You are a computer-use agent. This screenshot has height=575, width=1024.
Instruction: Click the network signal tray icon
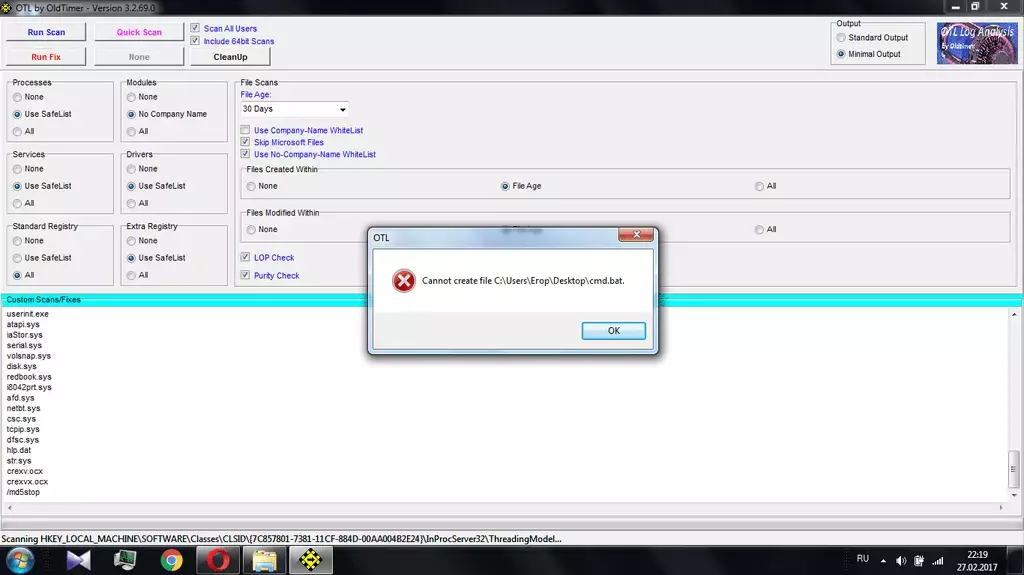pos(938,561)
